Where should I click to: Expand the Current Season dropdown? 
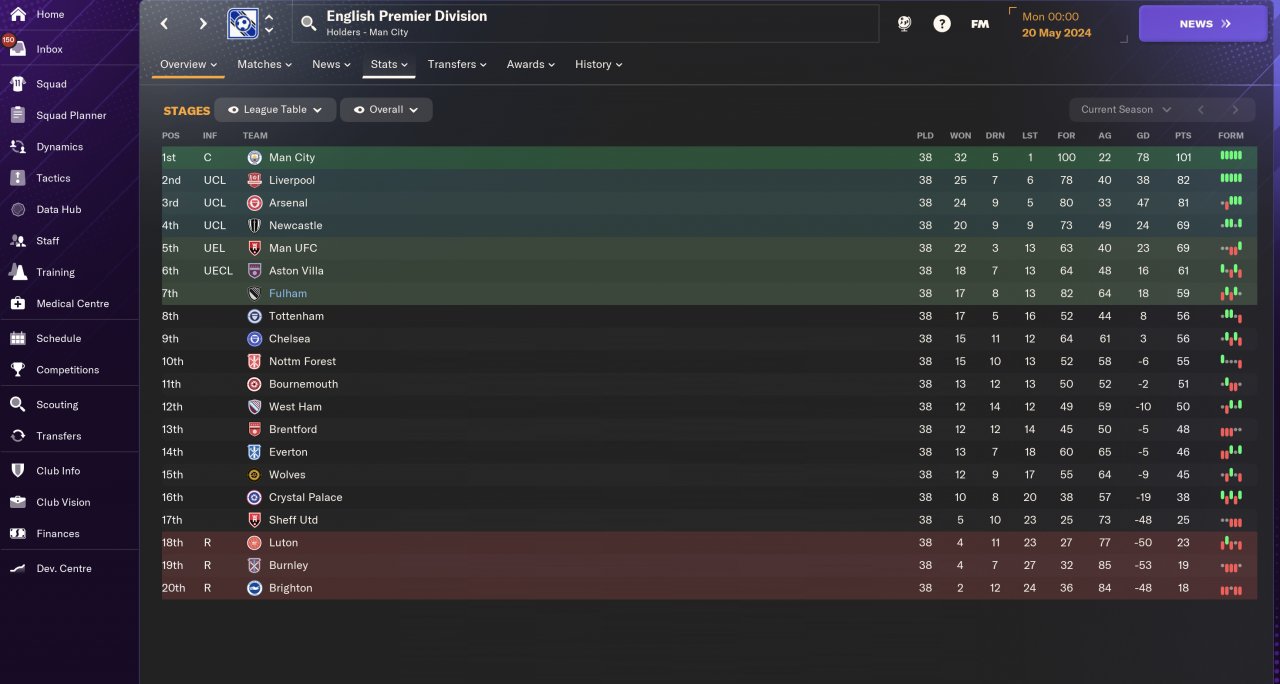pos(1125,110)
